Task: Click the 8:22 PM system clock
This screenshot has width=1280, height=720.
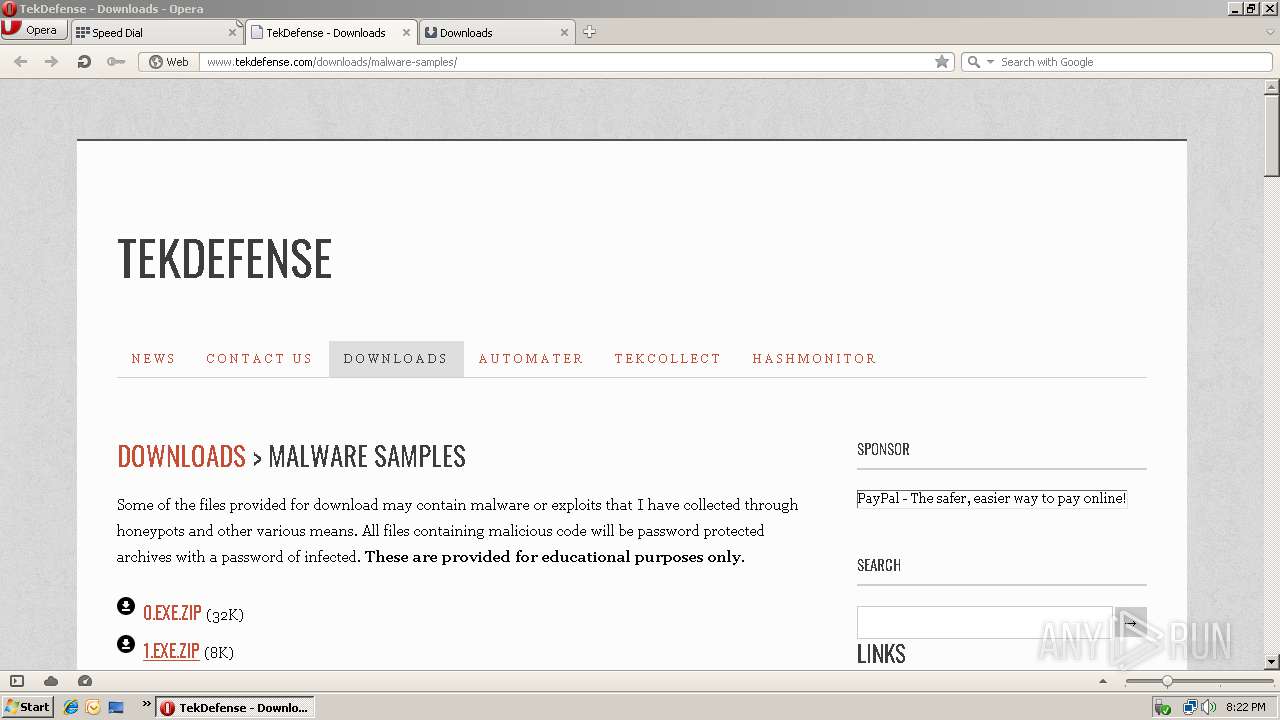Action: coord(1246,707)
